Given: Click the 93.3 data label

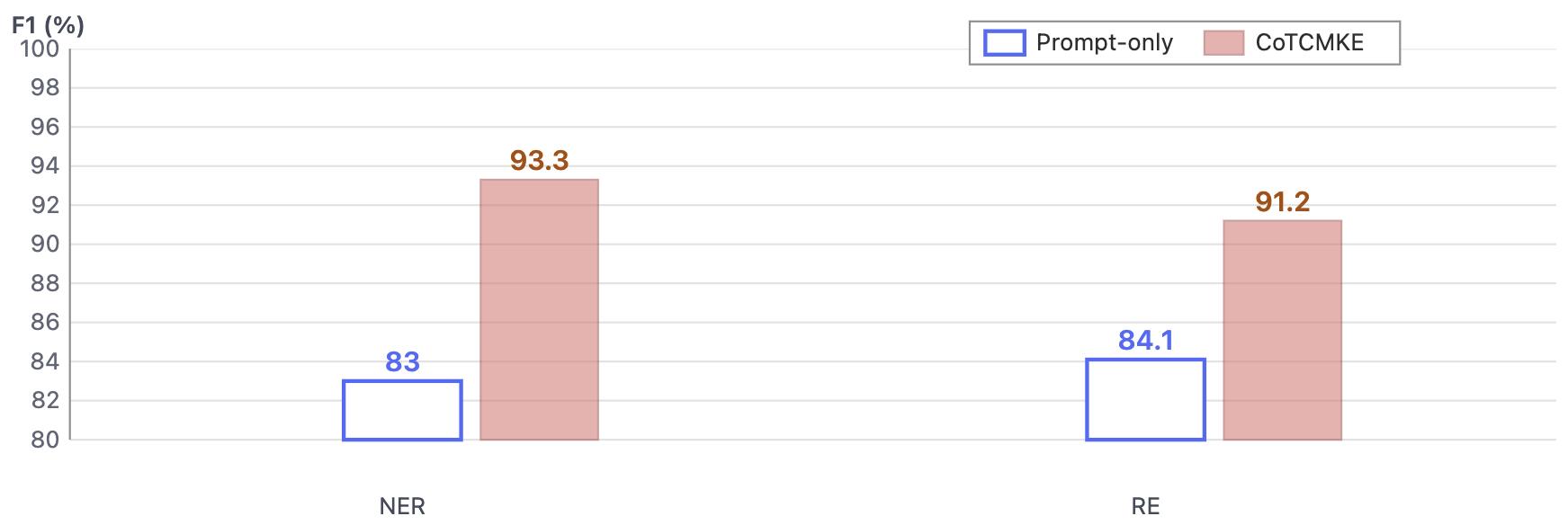Looking at the screenshot, I should pyautogui.click(x=539, y=161).
